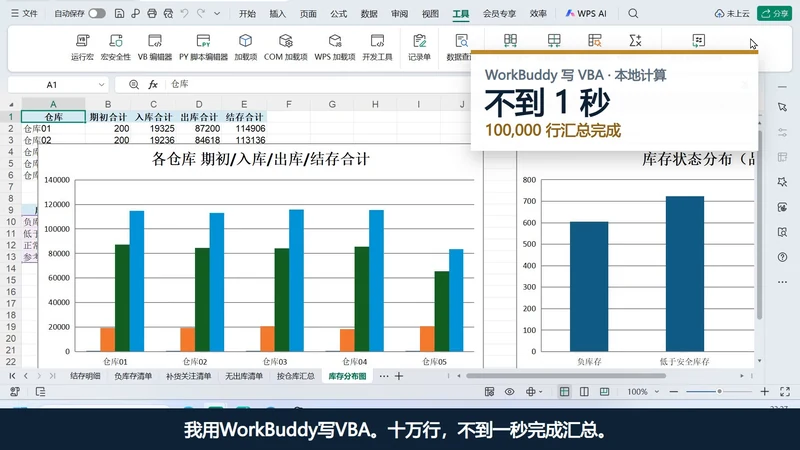
Task: Expand the Name Box dropdown arrow
Action: tap(101, 85)
